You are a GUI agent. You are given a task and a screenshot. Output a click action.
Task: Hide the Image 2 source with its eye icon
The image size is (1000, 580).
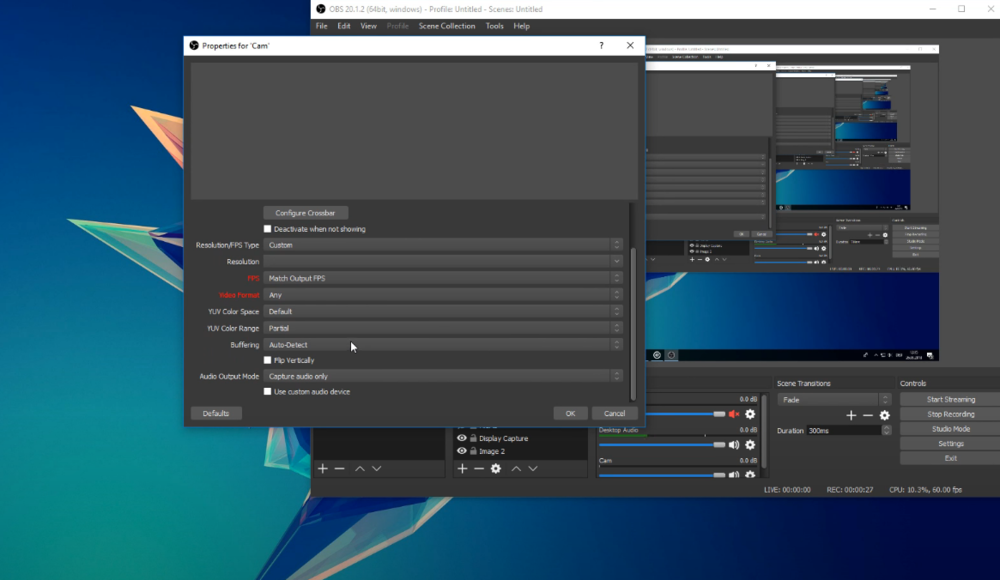461,451
